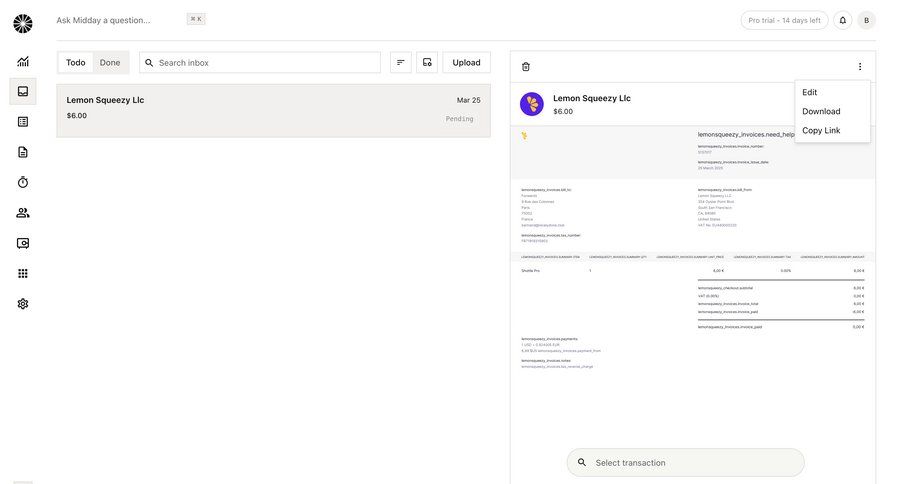Screen dimensions: 900x484
Task: Open the Inbox sidebar icon
Action: [23, 91]
